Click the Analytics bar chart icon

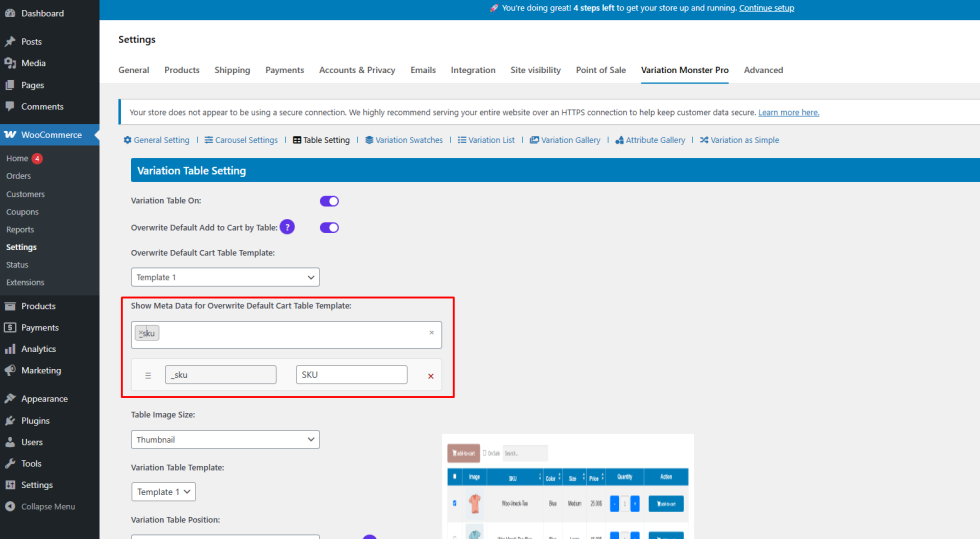click(x=10, y=349)
